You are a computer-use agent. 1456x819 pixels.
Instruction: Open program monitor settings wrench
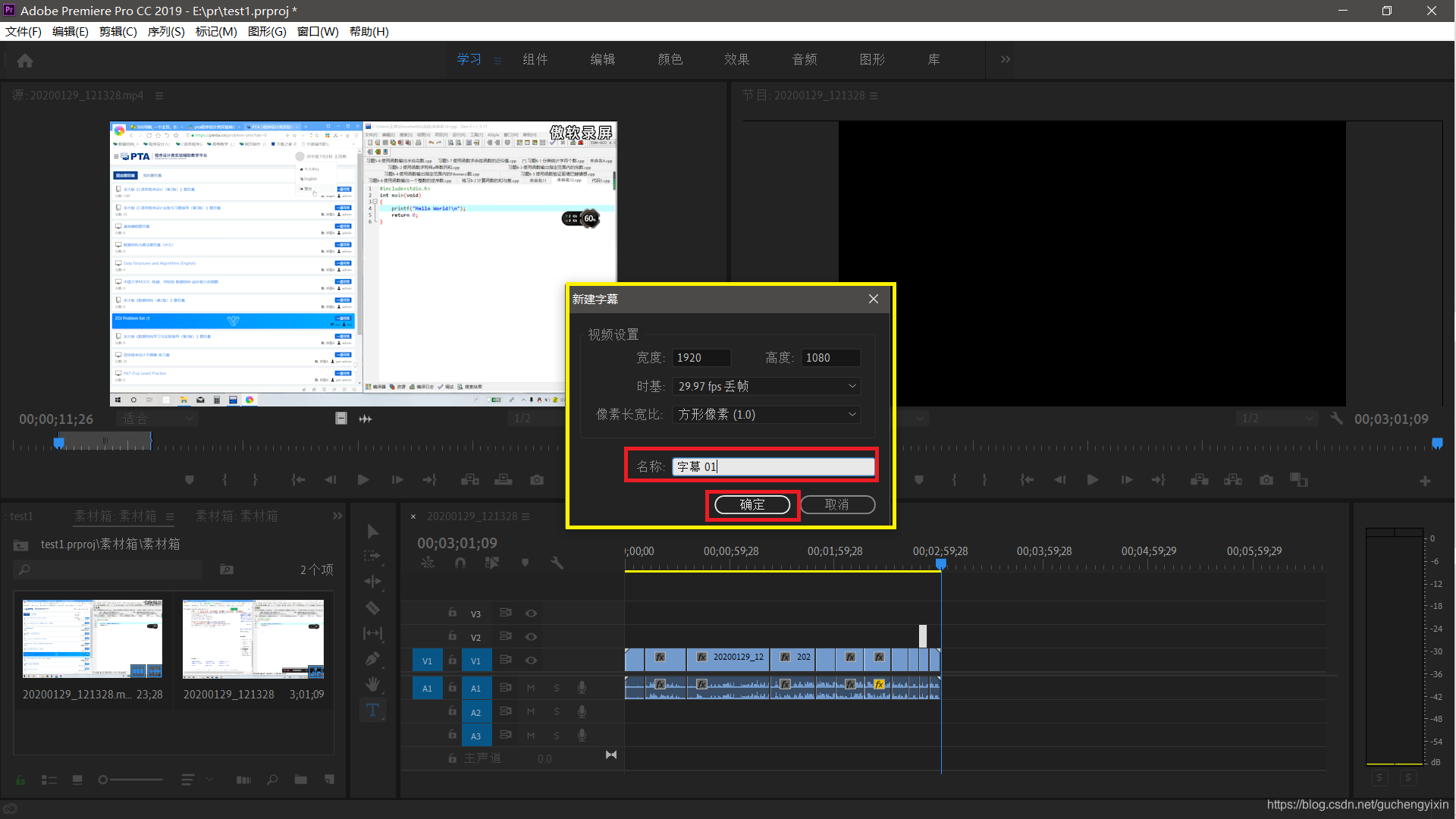tap(1336, 418)
